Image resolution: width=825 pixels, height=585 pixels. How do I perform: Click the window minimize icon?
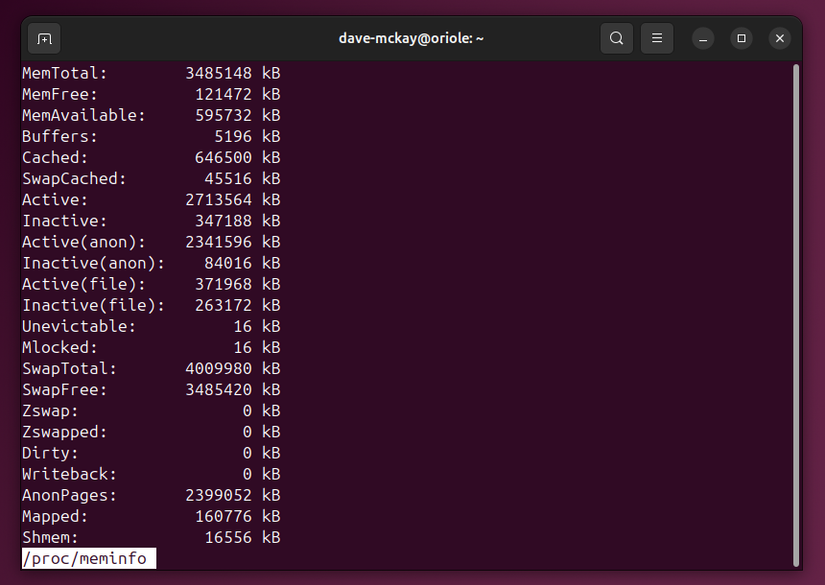point(702,38)
